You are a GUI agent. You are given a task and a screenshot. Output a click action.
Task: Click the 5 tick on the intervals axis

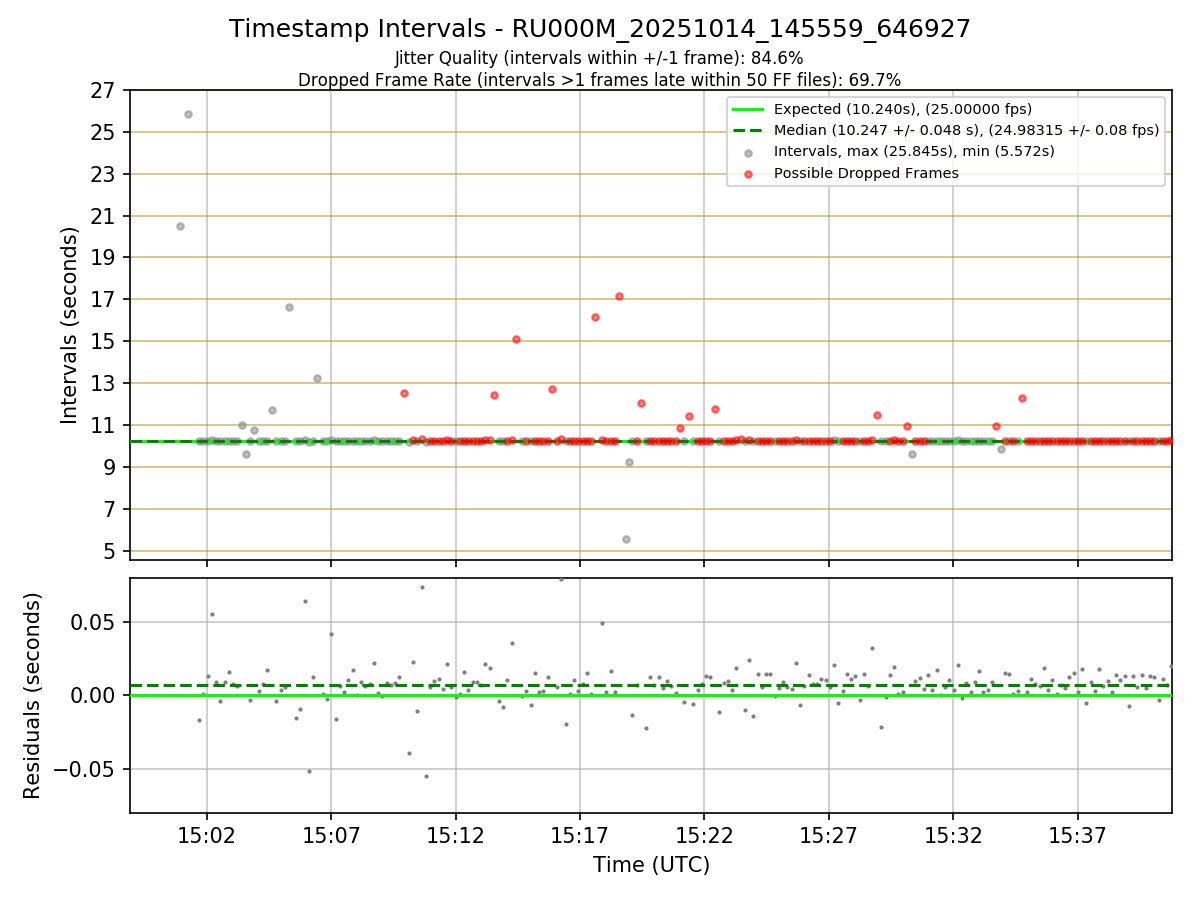(110, 551)
